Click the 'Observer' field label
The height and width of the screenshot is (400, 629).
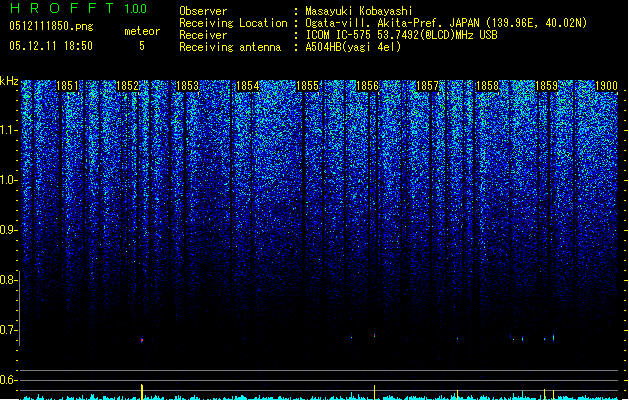pos(203,11)
